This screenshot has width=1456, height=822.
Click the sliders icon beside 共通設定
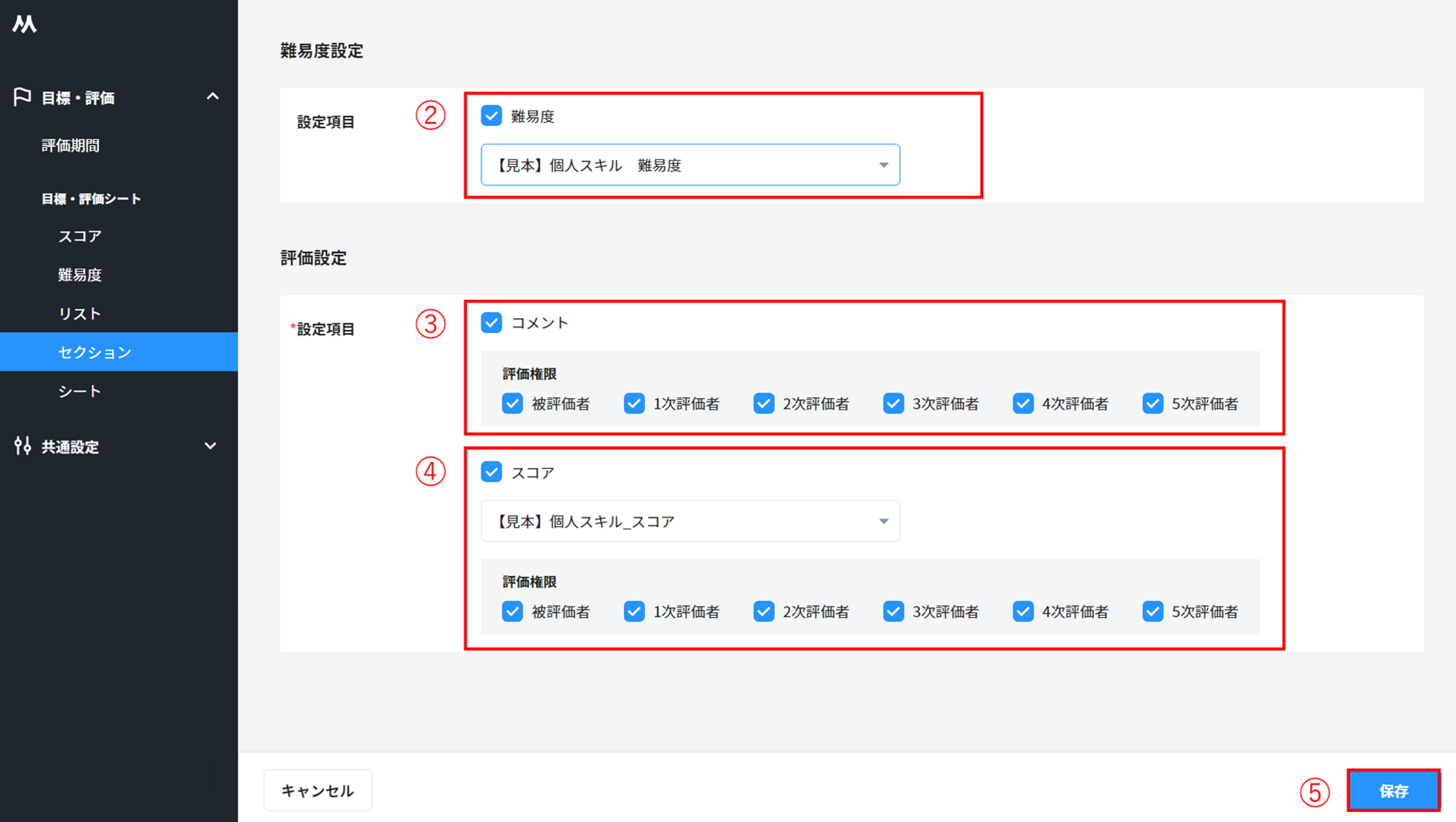click(22, 446)
